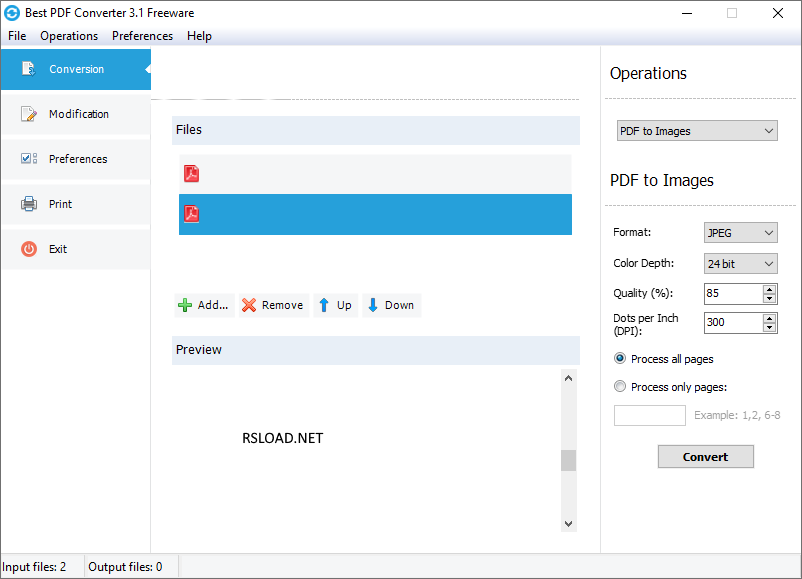Select the Print sidebar icon
This screenshot has height=579, width=802.
coord(29,203)
